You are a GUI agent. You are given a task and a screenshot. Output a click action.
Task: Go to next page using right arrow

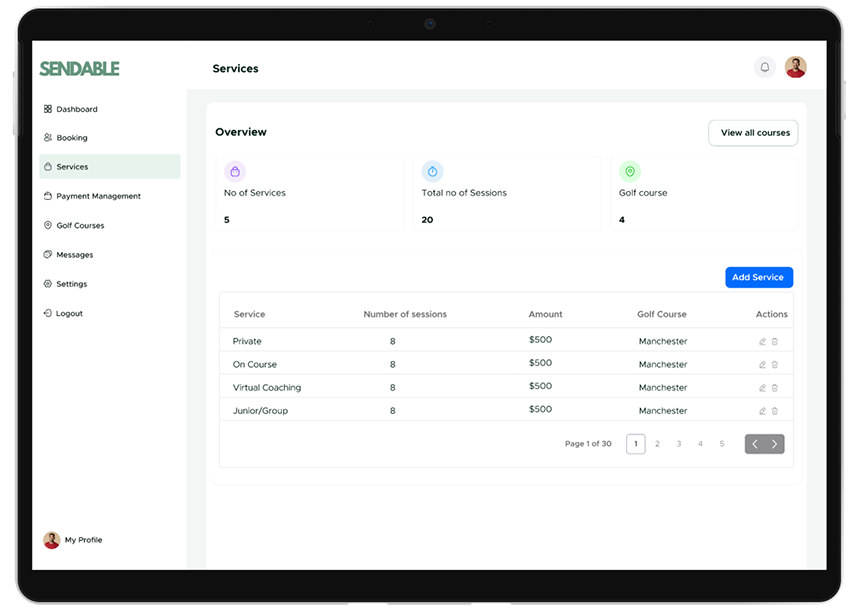point(774,444)
